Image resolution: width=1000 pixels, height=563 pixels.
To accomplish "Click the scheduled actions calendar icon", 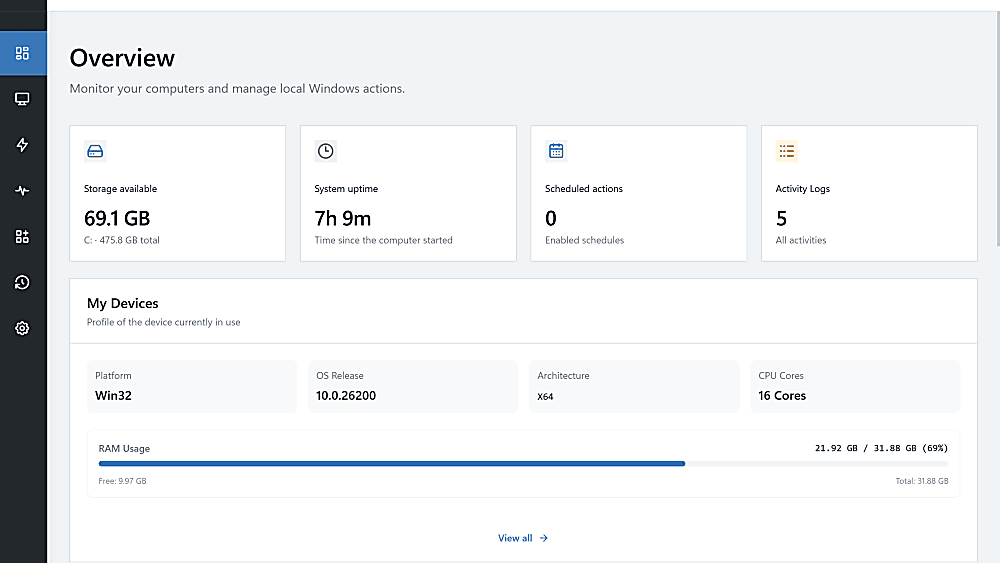I will [x=556, y=151].
